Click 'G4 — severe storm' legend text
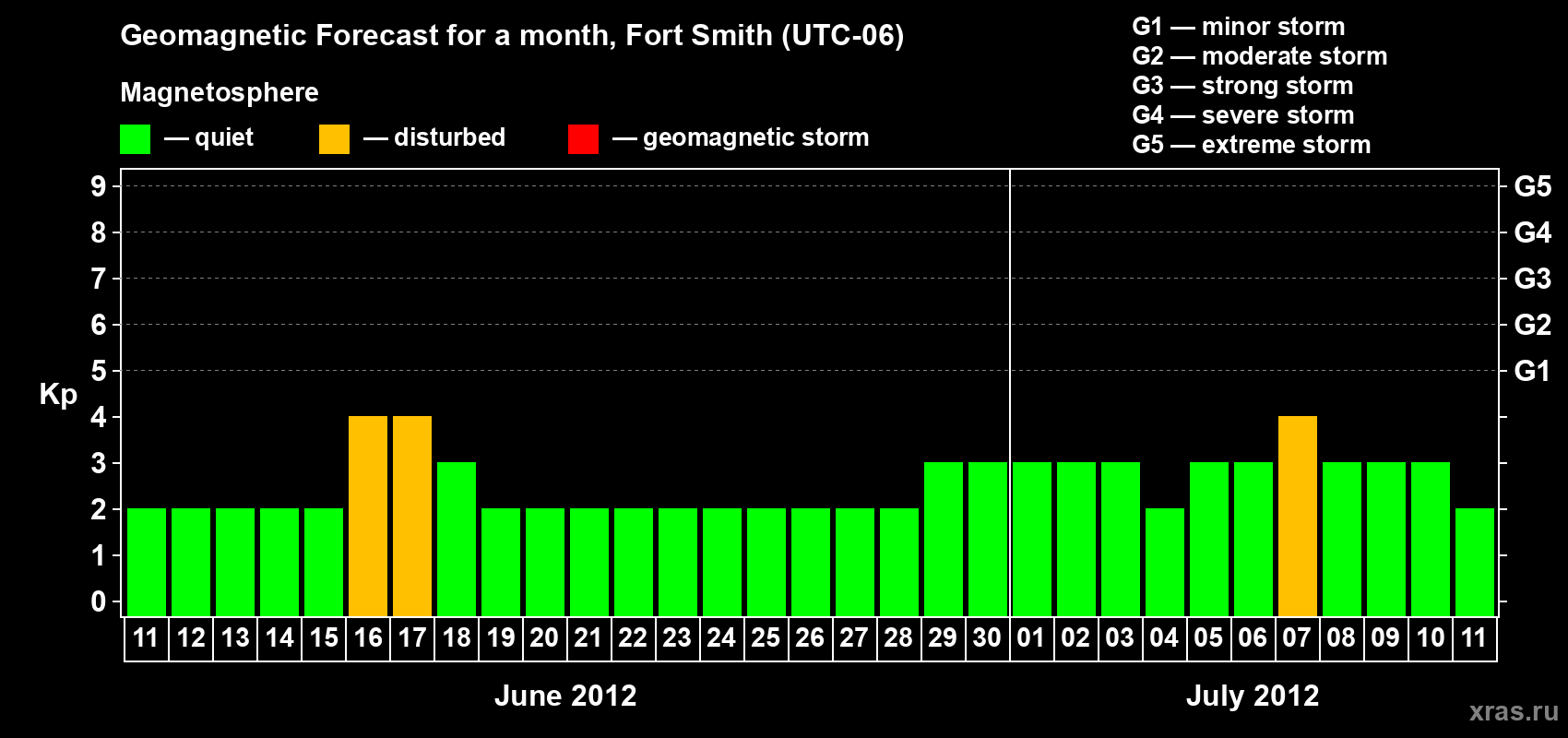 pos(1243,115)
